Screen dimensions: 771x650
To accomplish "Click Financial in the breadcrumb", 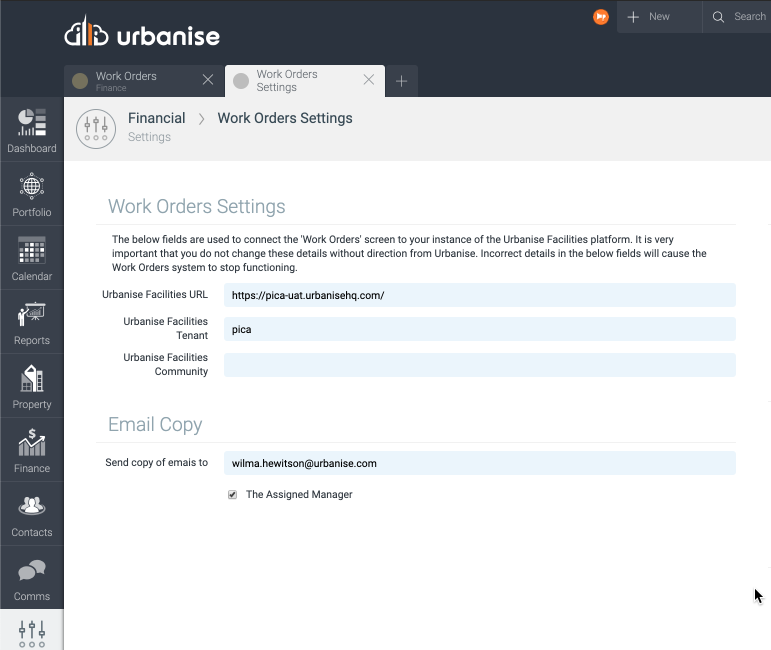I will (156, 118).
